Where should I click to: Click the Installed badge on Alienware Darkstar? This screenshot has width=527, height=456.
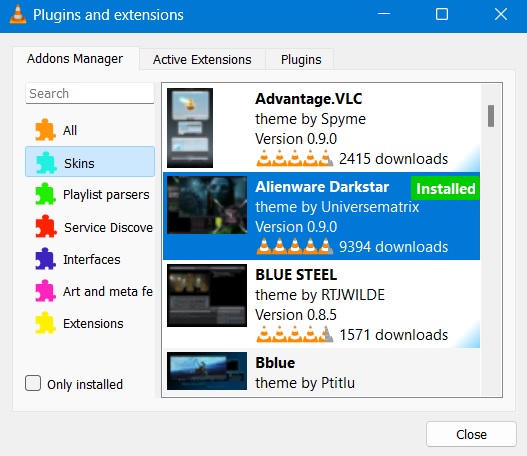click(x=445, y=189)
